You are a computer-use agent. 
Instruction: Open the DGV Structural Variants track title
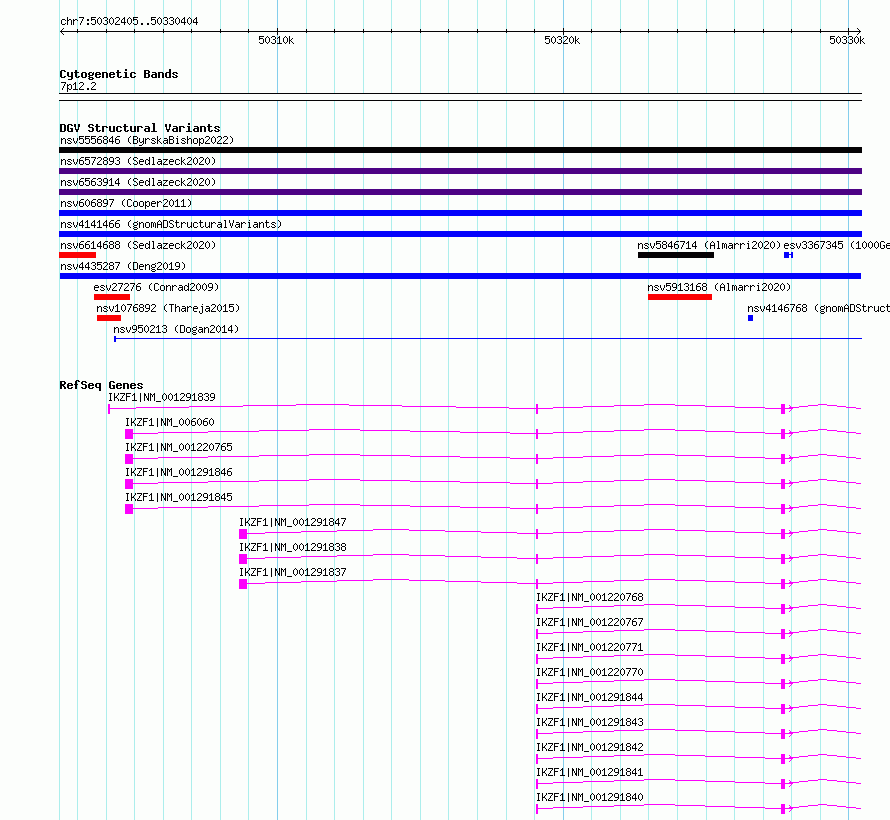140,128
